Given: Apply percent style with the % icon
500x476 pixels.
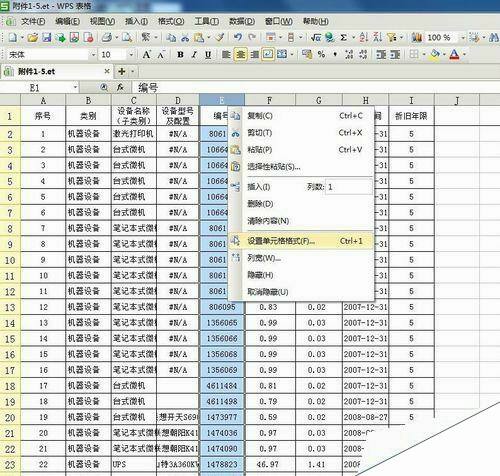Looking at the screenshot, I should 321,55.
